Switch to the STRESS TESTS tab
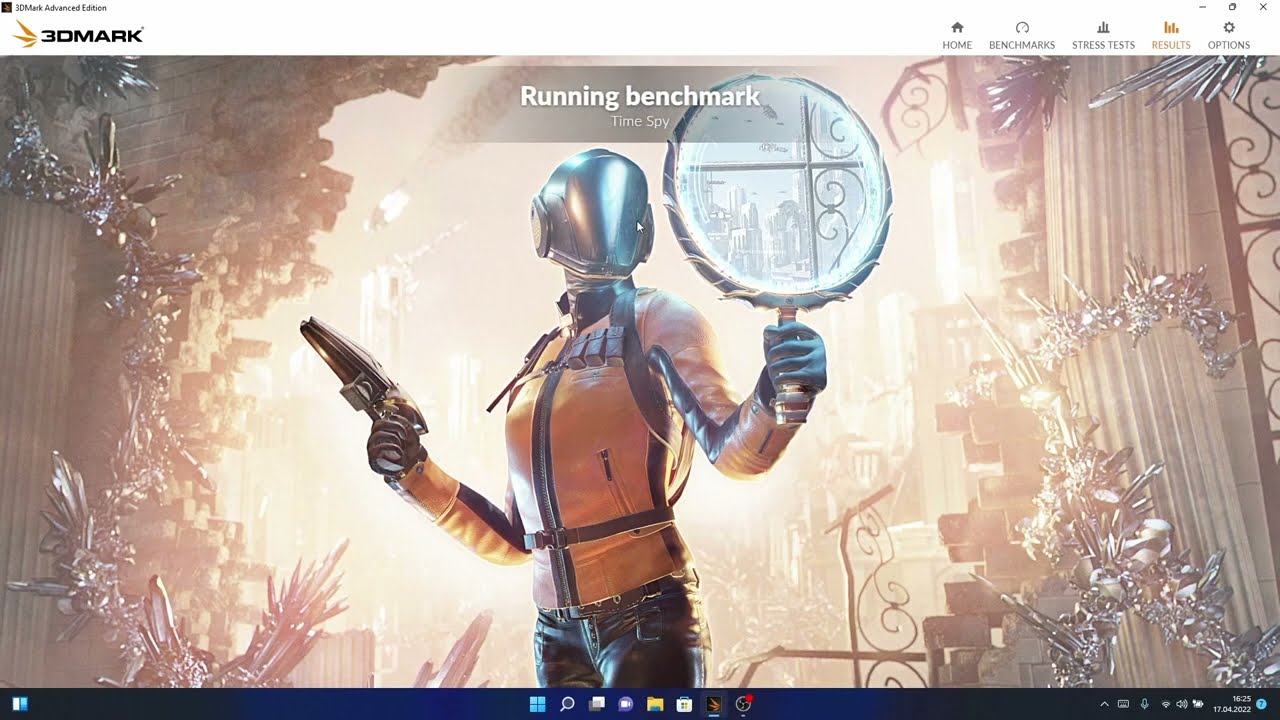The image size is (1280, 720). 1103,35
